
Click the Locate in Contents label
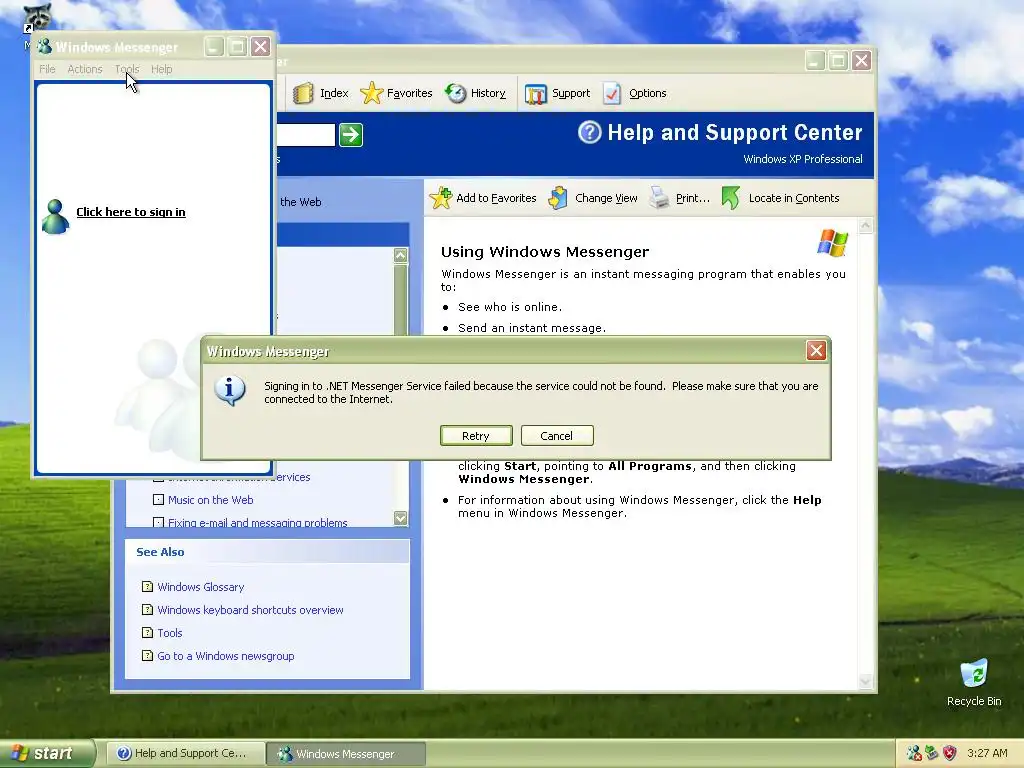coord(793,198)
